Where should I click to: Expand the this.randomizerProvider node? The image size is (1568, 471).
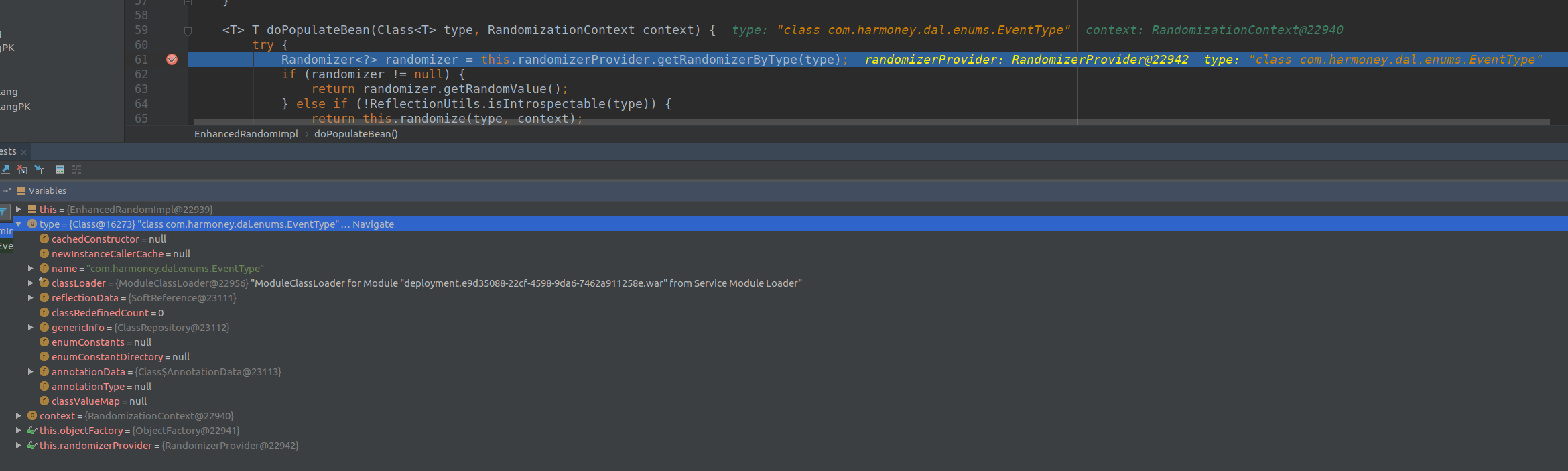19,446
